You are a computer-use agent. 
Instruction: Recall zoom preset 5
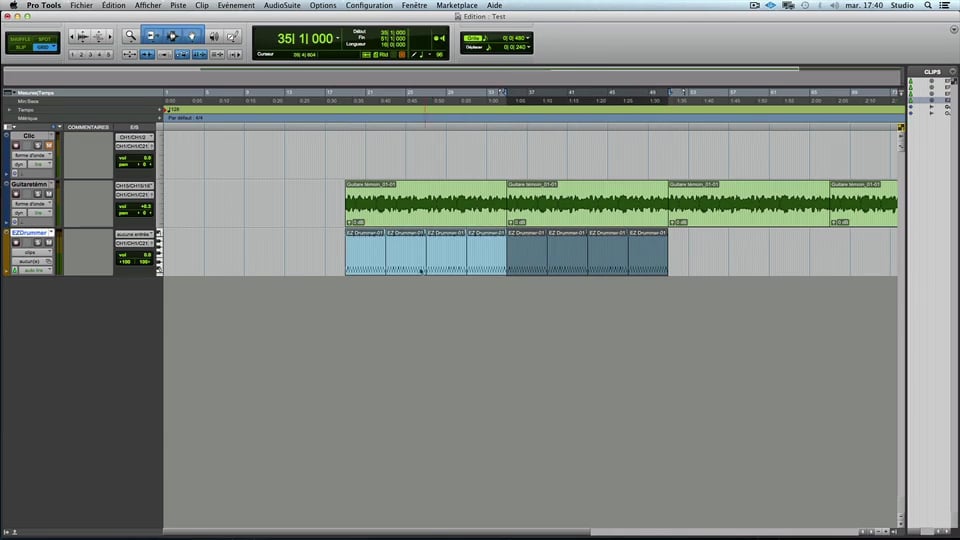tap(109, 54)
